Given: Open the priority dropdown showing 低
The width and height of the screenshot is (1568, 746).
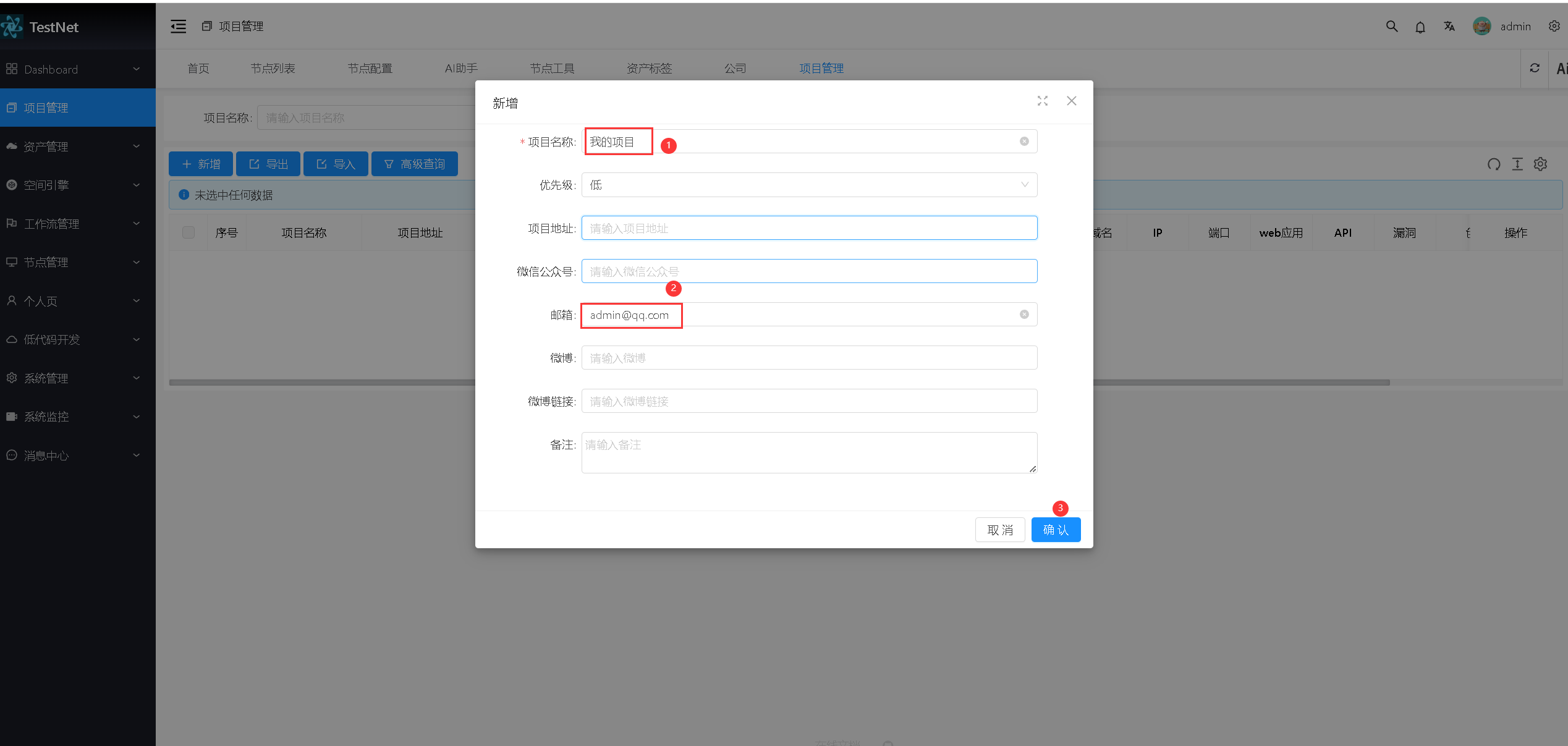Looking at the screenshot, I should point(808,185).
